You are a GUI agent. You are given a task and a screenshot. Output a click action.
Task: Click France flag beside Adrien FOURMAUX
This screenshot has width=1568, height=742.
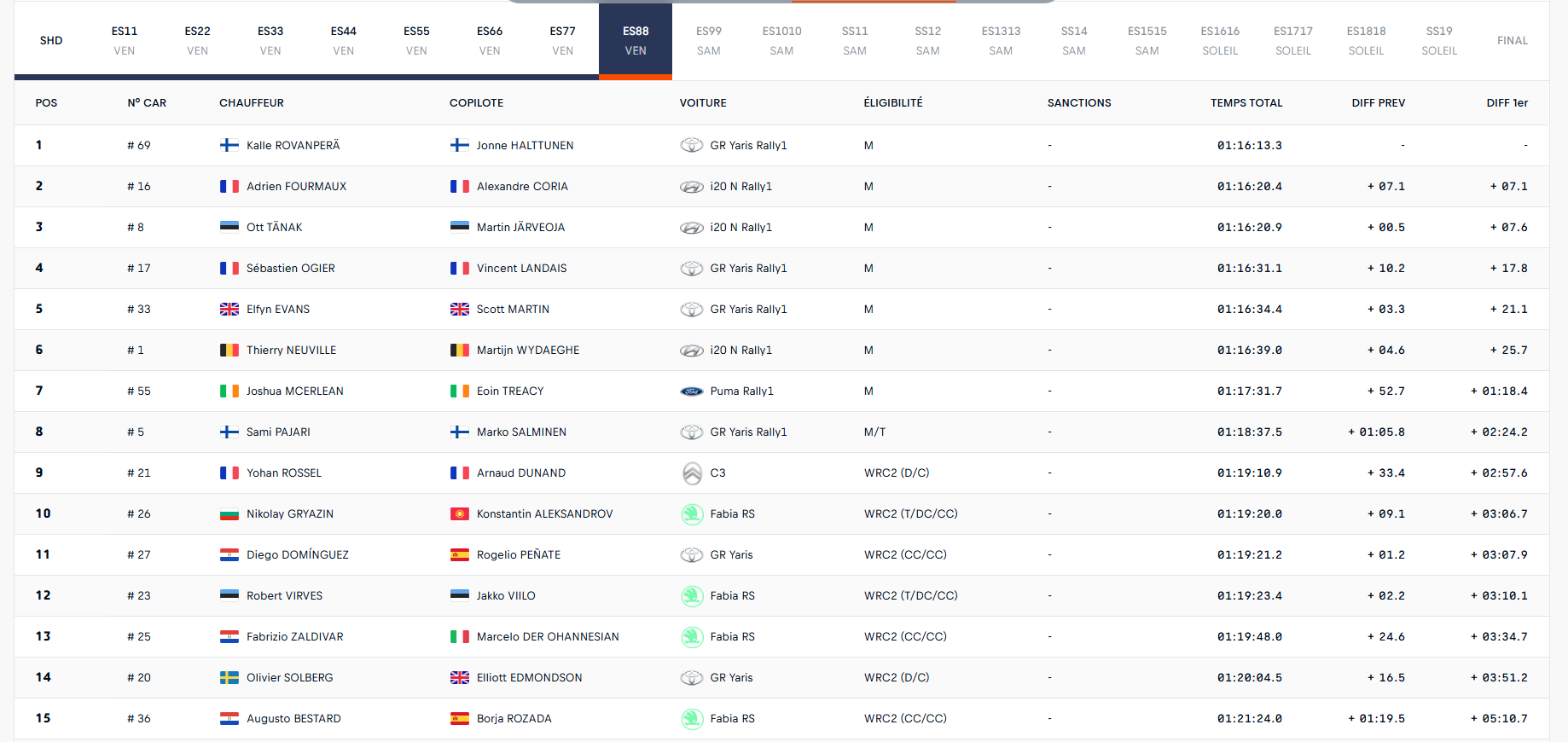coord(229,186)
